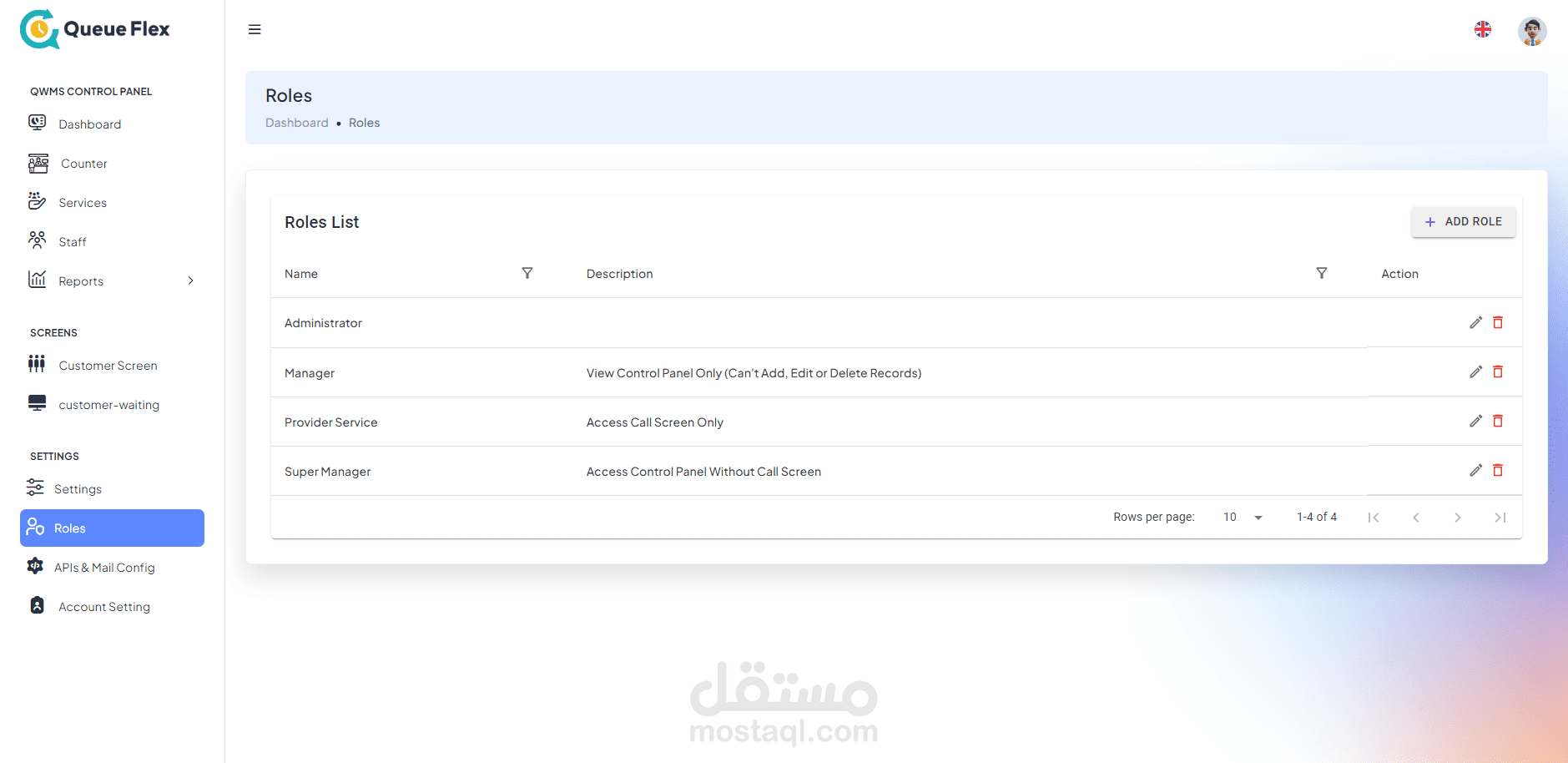This screenshot has width=1568, height=763.
Task: Edit the Provider Service role
Action: 1476,421
